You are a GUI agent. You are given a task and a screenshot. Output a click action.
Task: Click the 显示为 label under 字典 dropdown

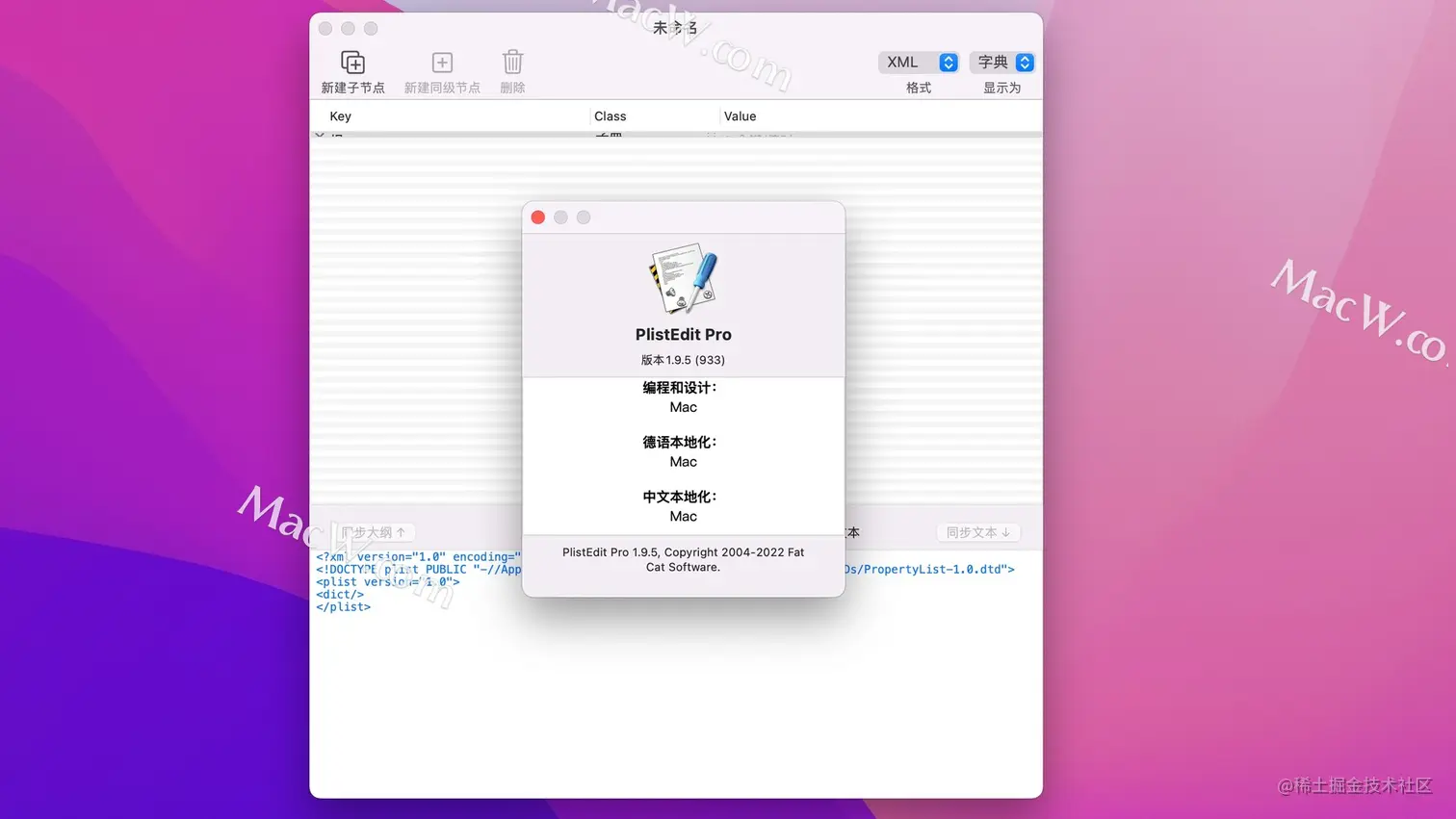pyautogui.click(x=1001, y=88)
